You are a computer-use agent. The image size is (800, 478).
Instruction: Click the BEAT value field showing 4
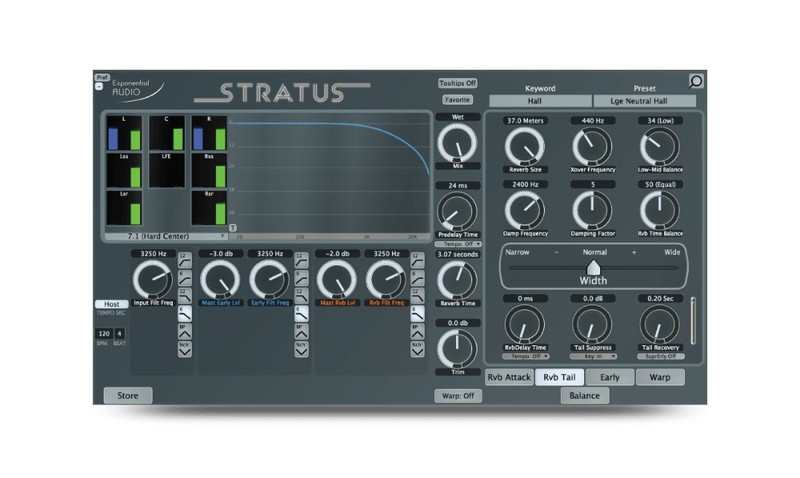pos(119,334)
